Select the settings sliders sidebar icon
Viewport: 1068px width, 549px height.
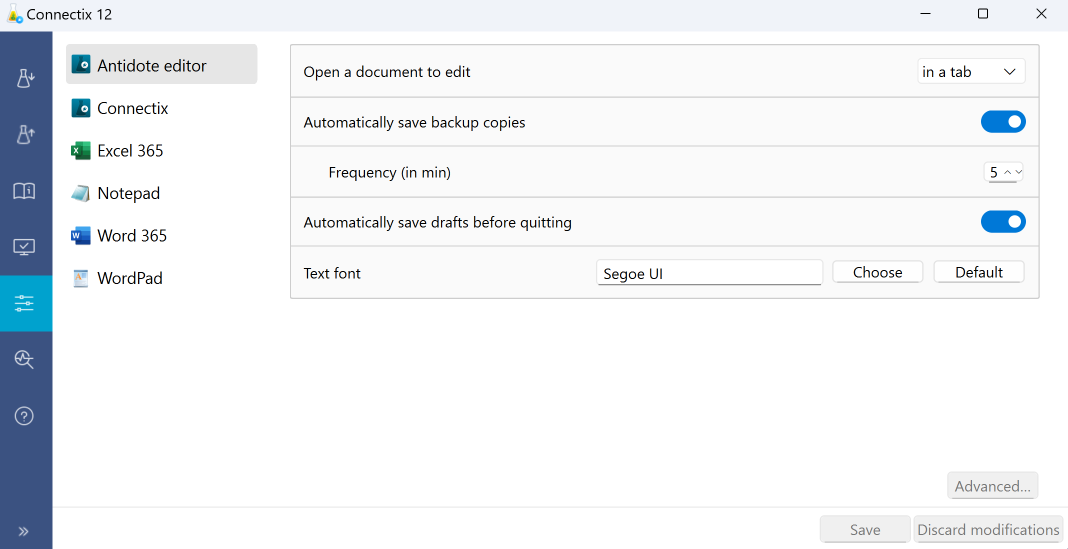pos(25,304)
